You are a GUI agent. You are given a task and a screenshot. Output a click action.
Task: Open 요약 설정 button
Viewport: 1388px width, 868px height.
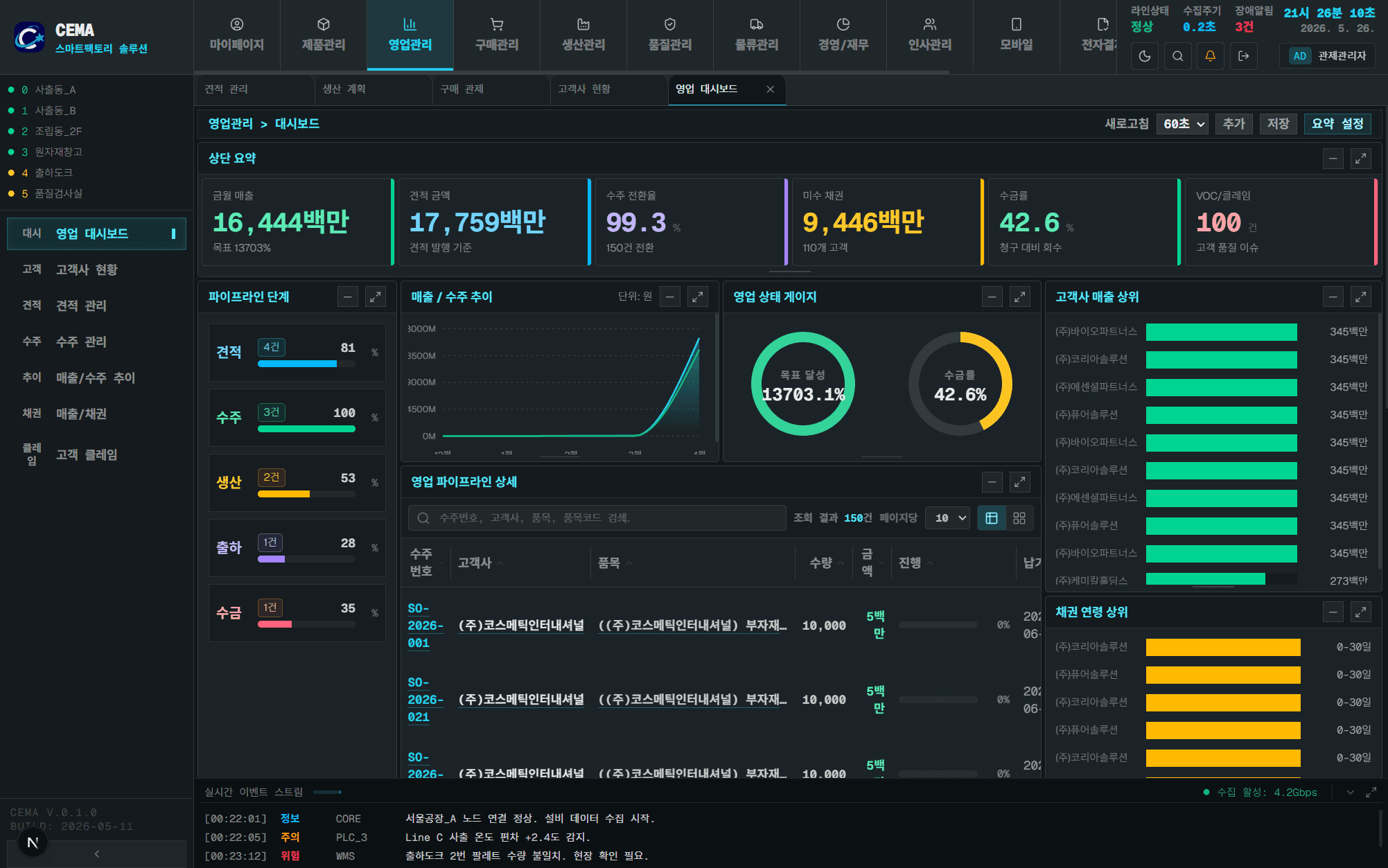point(1337,124)
